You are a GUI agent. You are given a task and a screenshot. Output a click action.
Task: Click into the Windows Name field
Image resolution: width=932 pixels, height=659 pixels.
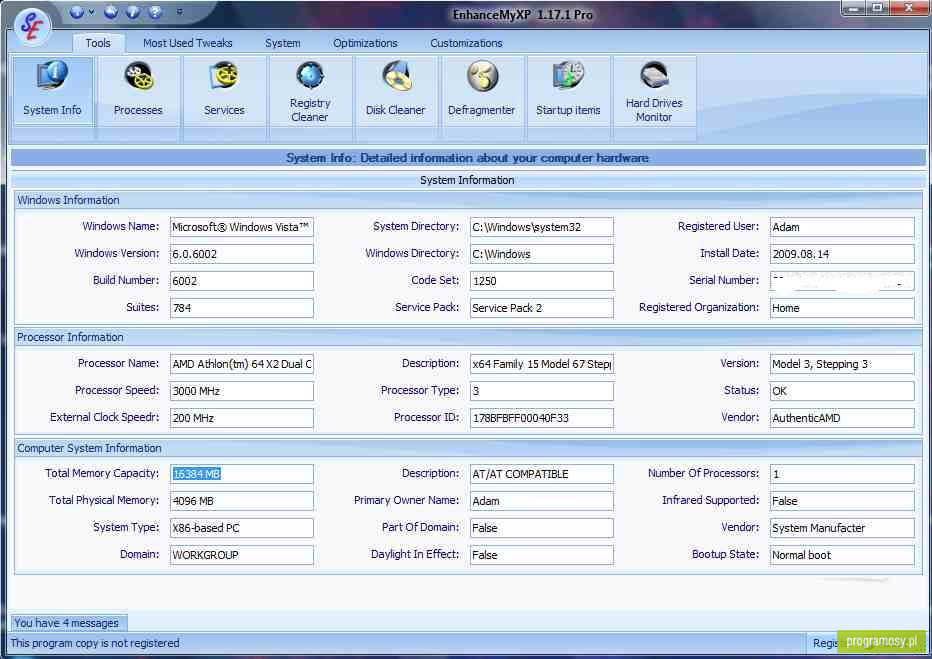(241, 227)
